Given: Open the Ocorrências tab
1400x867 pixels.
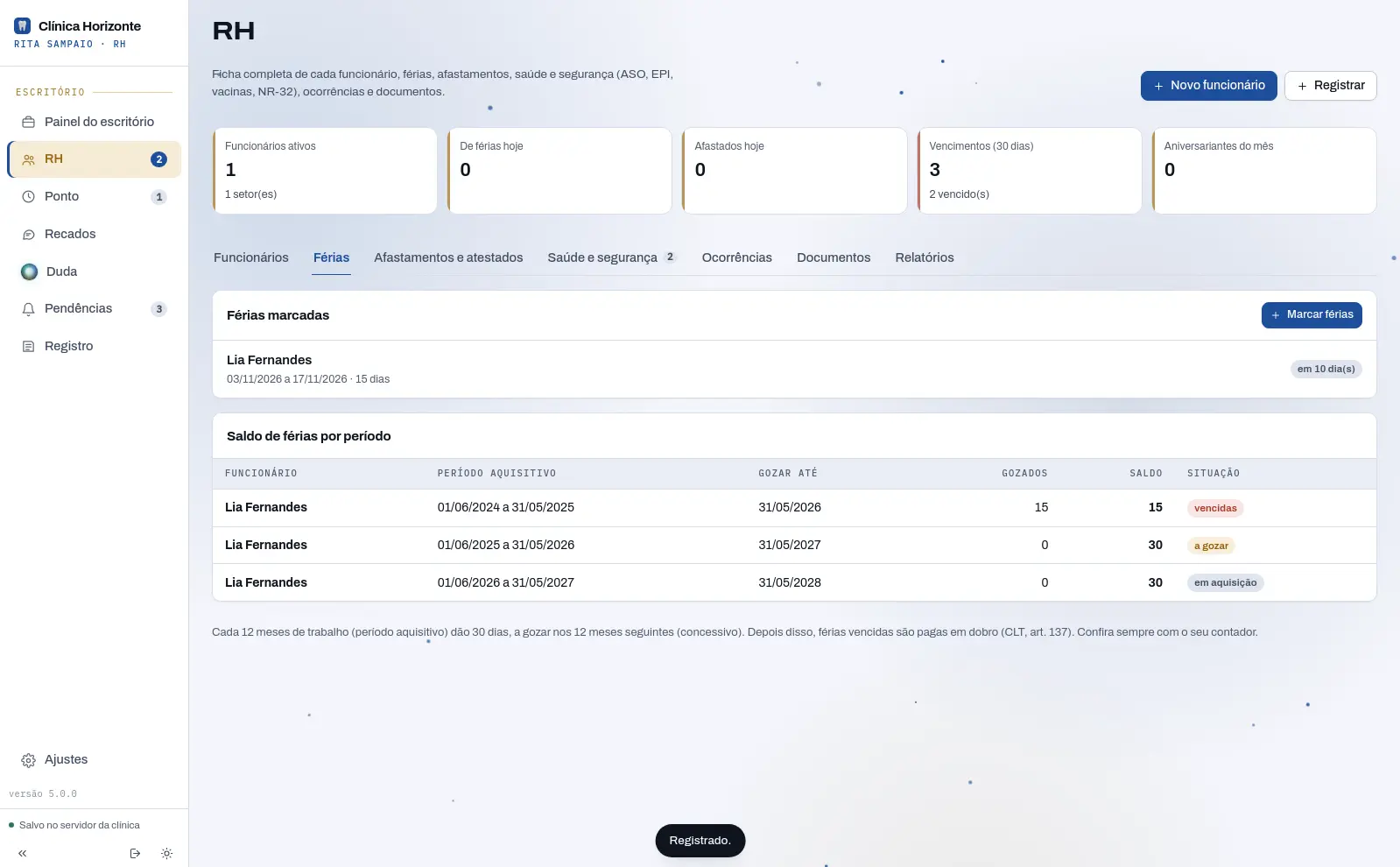Looking at the screenshot, I should [737, 257].
